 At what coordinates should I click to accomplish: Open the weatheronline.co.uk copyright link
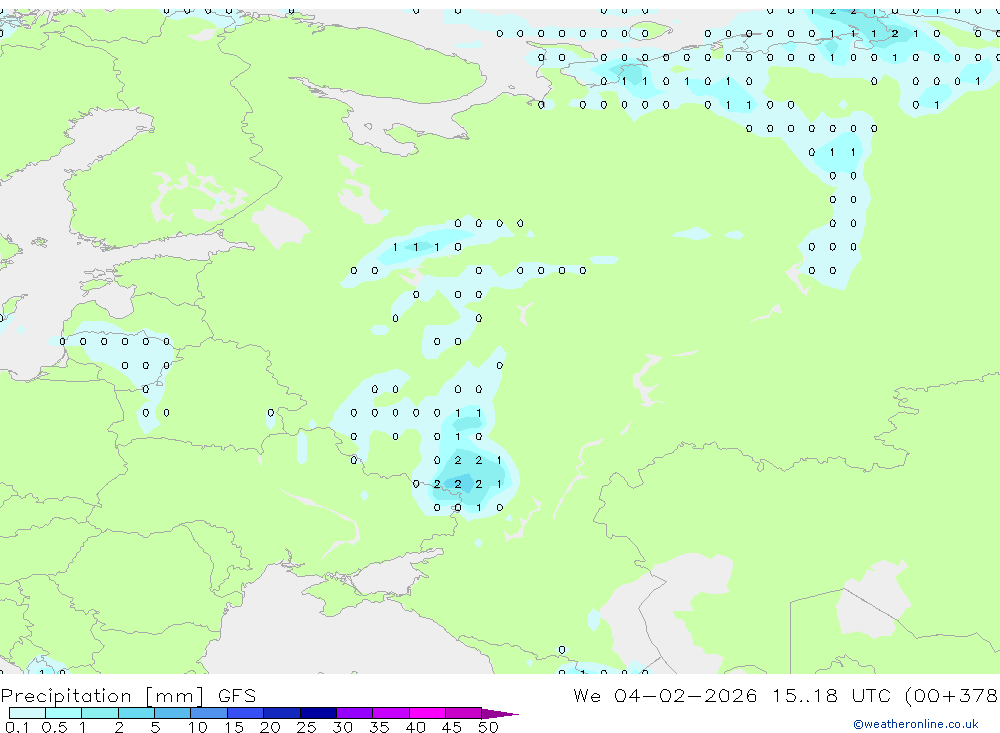coord(915,724)
